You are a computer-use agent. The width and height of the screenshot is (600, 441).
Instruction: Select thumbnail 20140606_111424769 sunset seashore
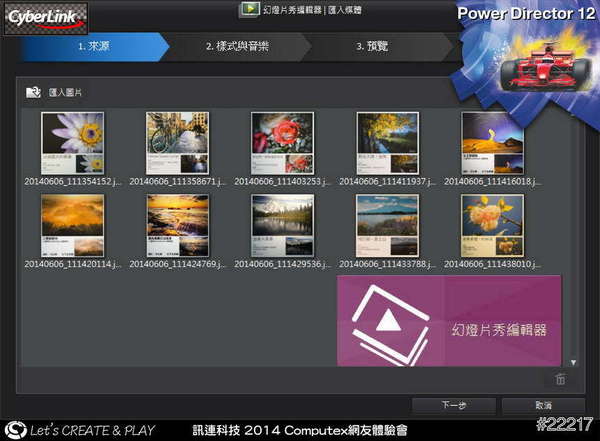[x=178, y=225]
